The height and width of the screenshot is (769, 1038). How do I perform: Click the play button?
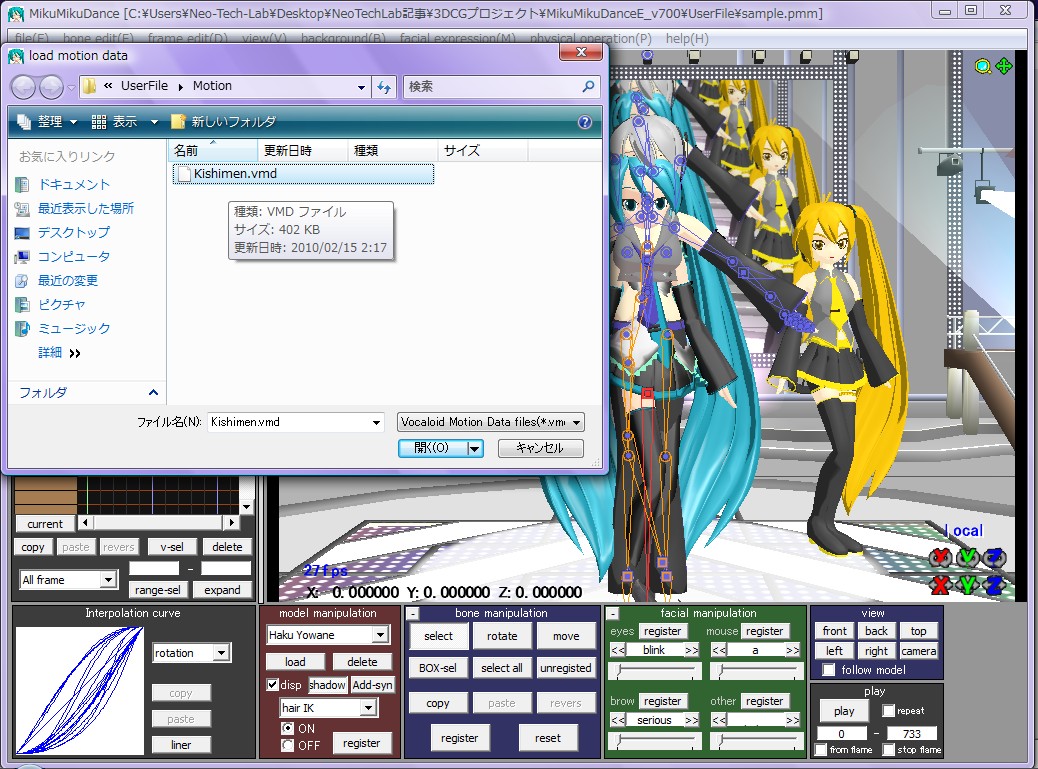(844, 711)
